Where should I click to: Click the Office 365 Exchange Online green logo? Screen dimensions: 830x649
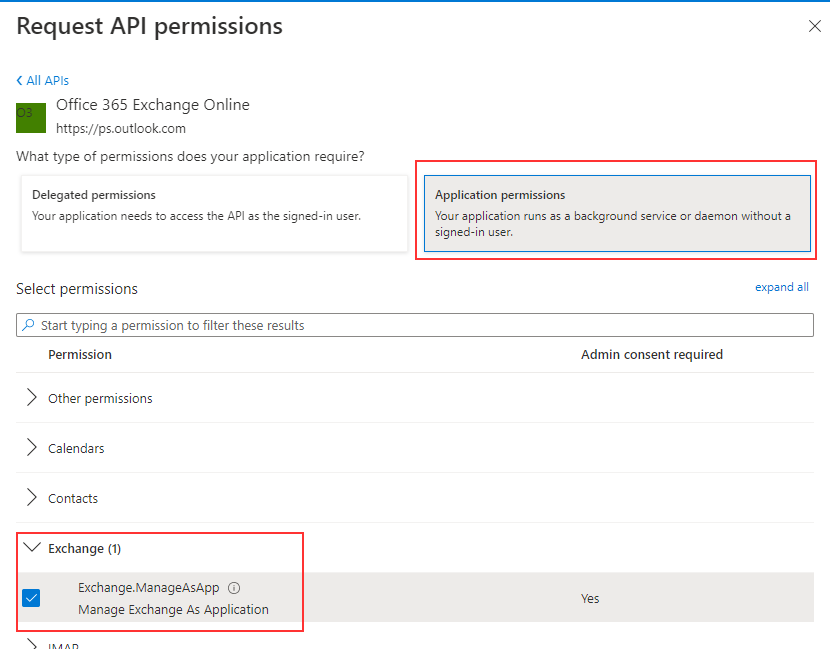click(31, 118)
